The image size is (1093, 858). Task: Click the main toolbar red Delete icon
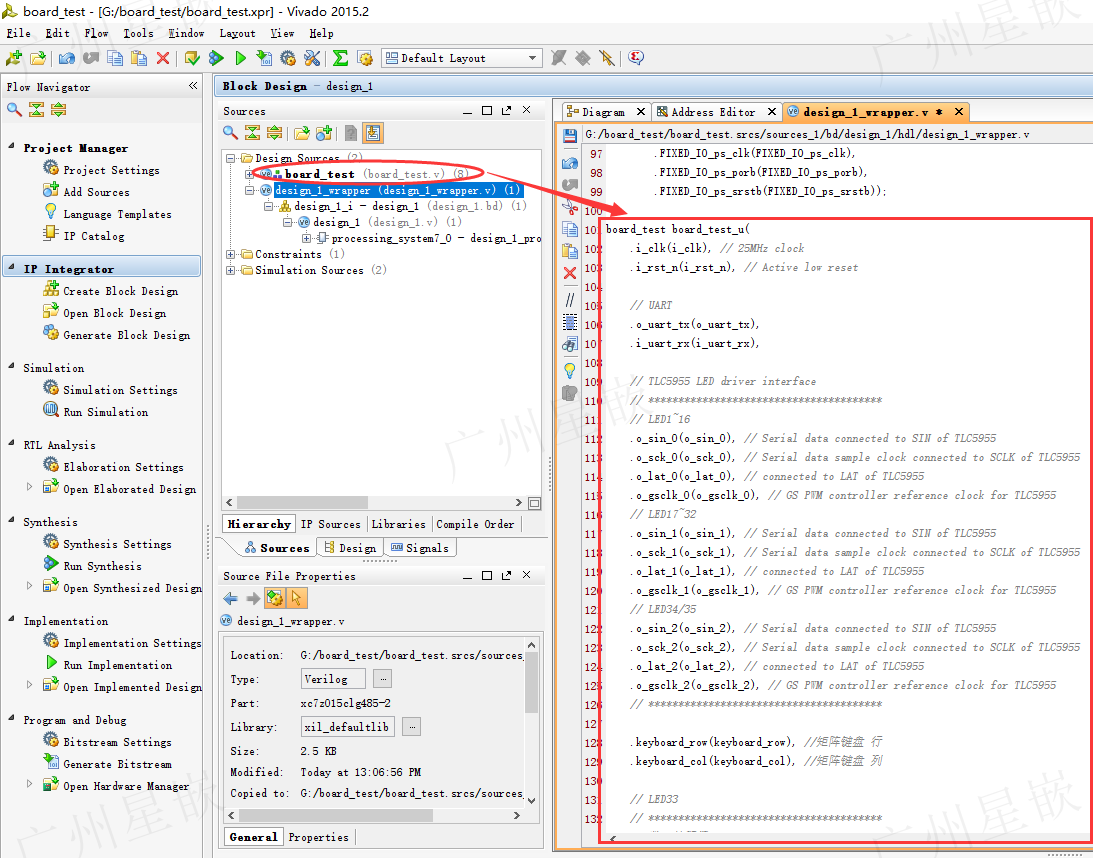[162, 58]
